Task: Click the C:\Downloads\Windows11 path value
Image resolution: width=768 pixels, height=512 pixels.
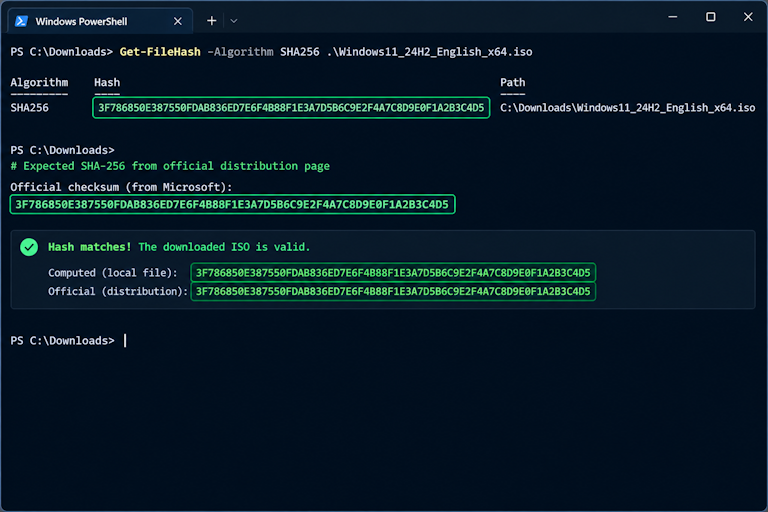Action: tap(627, 108)
